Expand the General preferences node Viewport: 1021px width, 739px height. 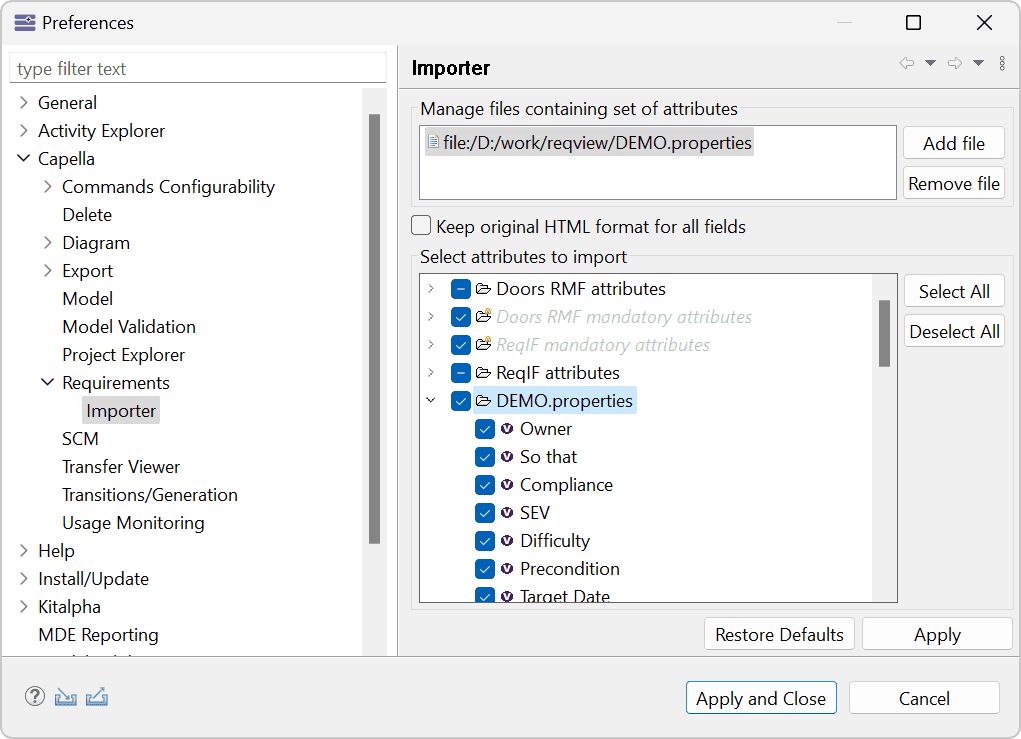(23, 102)
